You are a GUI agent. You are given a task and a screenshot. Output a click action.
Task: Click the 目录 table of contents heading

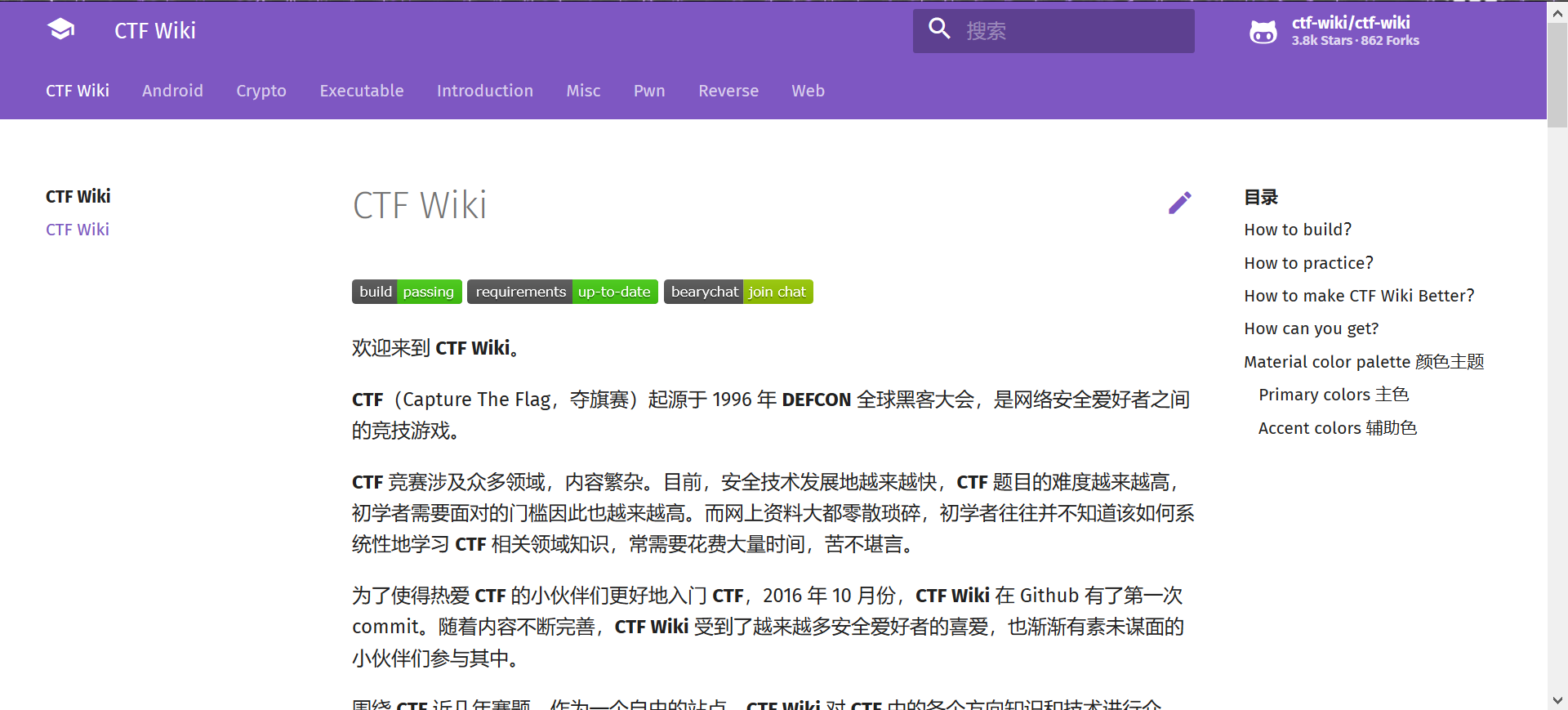1261,197
